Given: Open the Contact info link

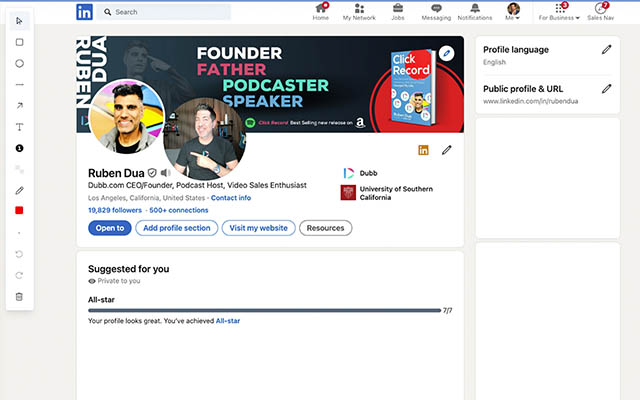Looking at the screenshot, I should (x=231, y=198).
